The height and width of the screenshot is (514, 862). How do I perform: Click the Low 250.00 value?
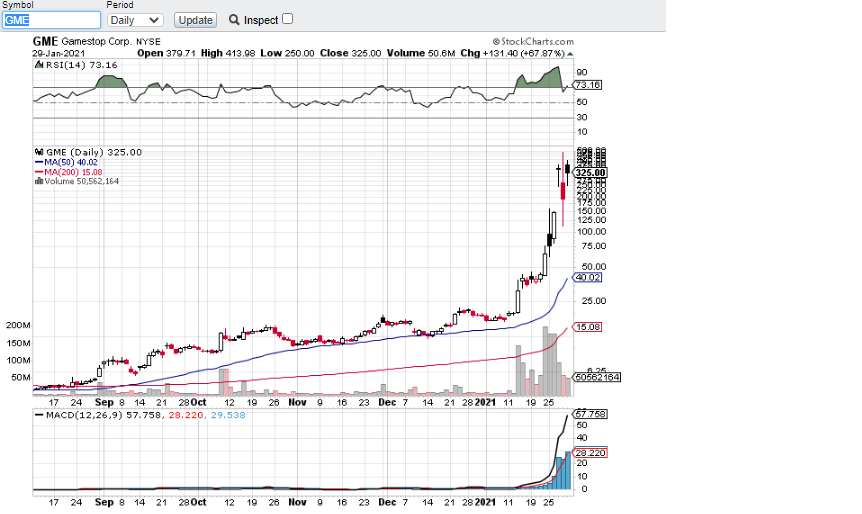coord(287,53)
